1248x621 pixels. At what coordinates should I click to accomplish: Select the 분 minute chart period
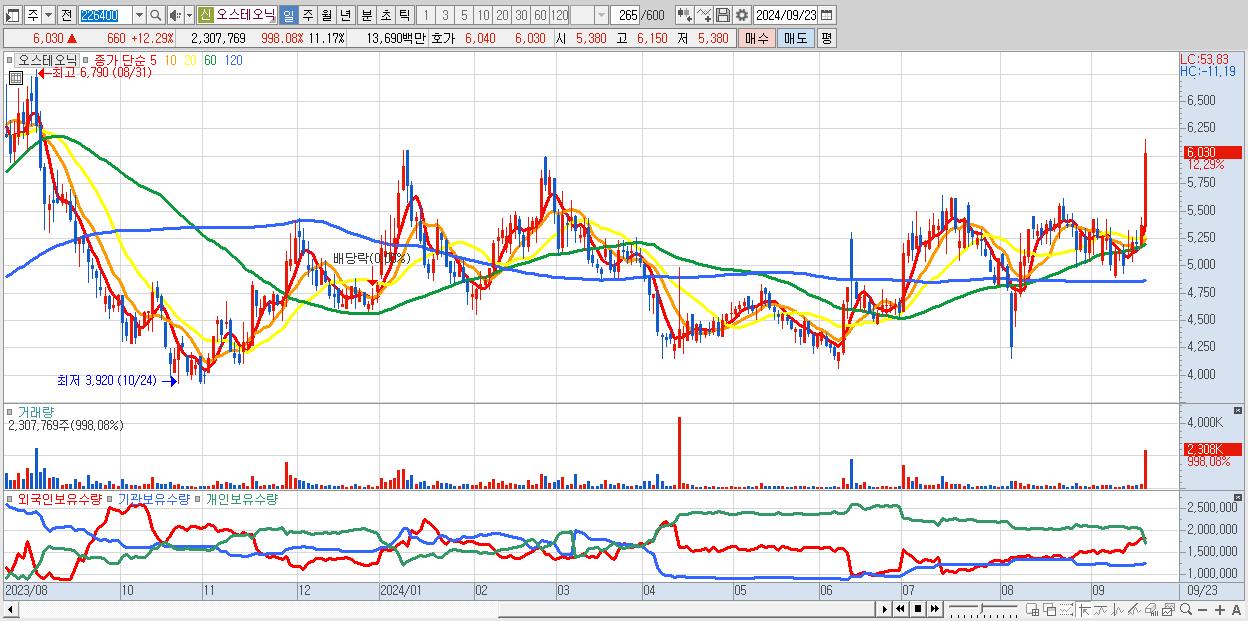[x=365, y=15]
